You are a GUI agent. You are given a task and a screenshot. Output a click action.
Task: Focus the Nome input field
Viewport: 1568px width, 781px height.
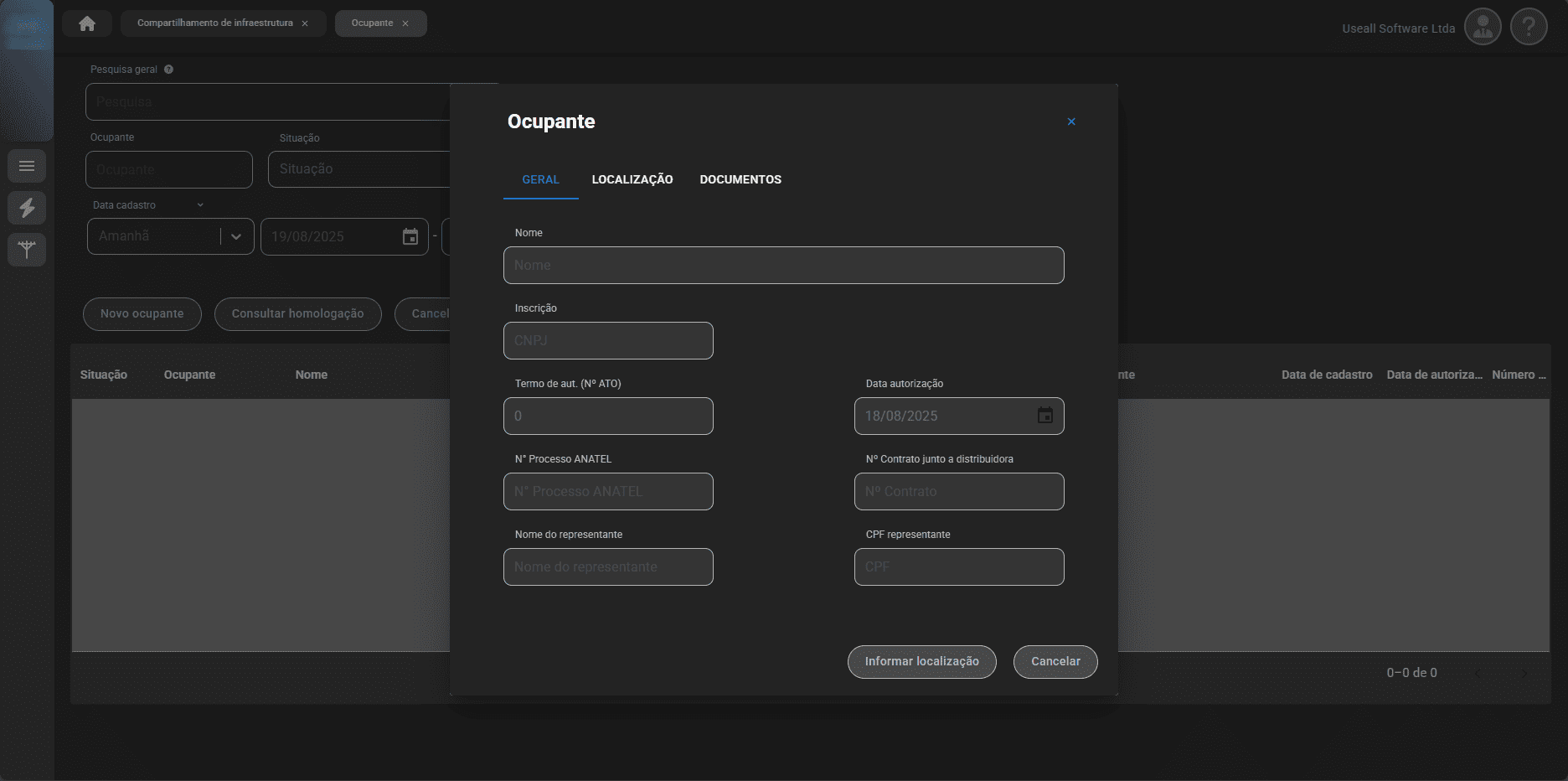[783, 265]
